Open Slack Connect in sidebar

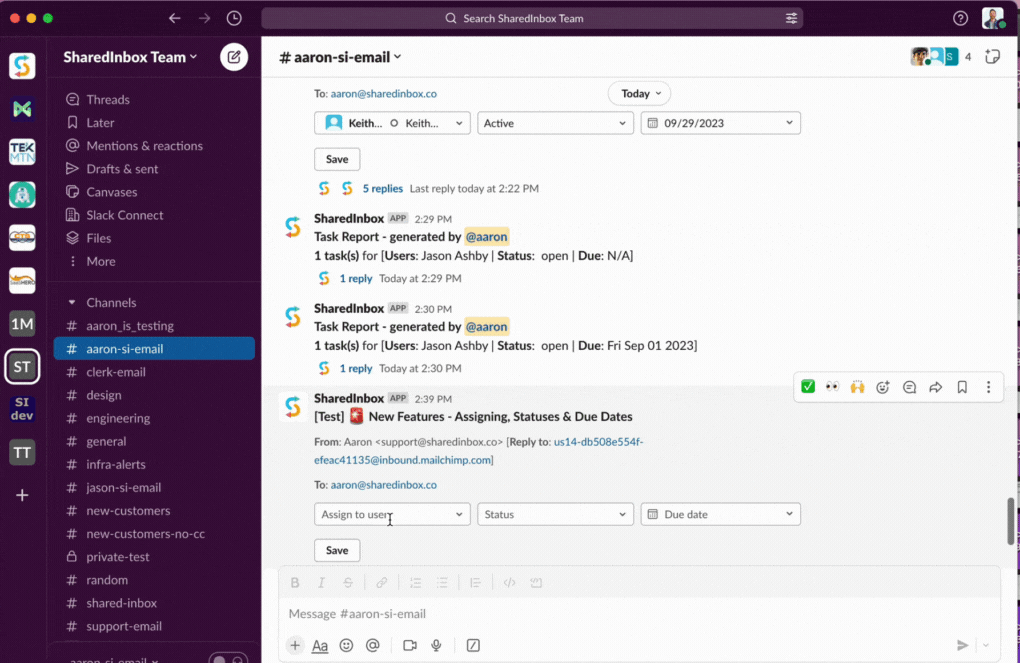tap(124, 215)
